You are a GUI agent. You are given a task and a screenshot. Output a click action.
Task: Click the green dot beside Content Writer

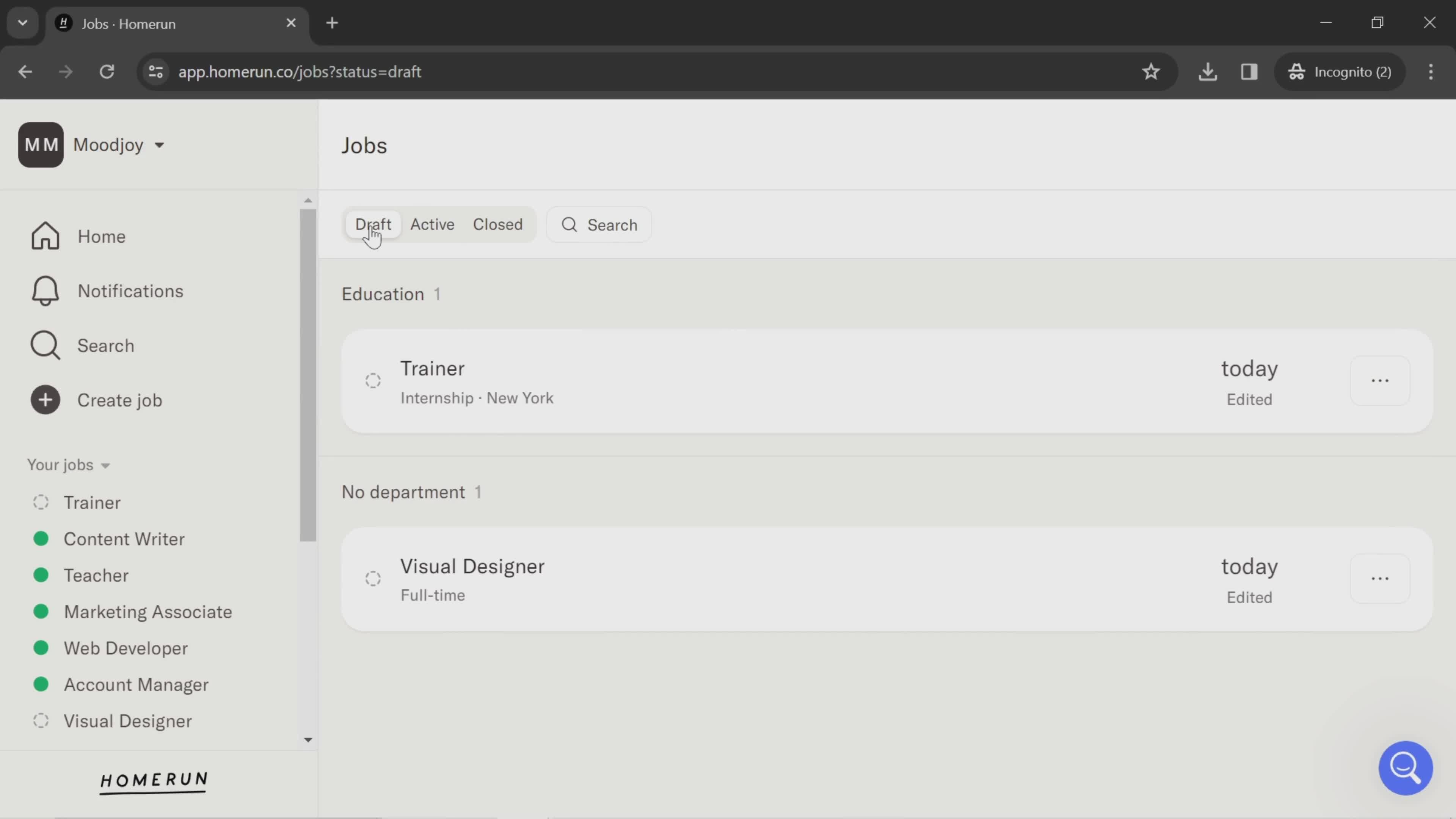click(x=41, y=538)
